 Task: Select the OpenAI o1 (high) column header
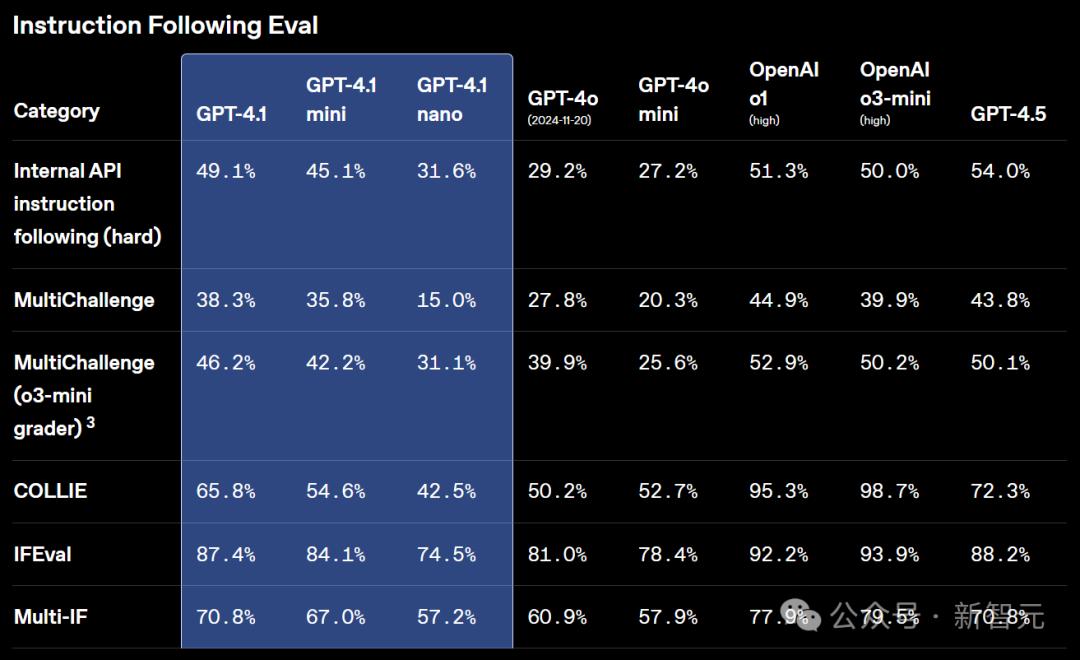(784, 92)
